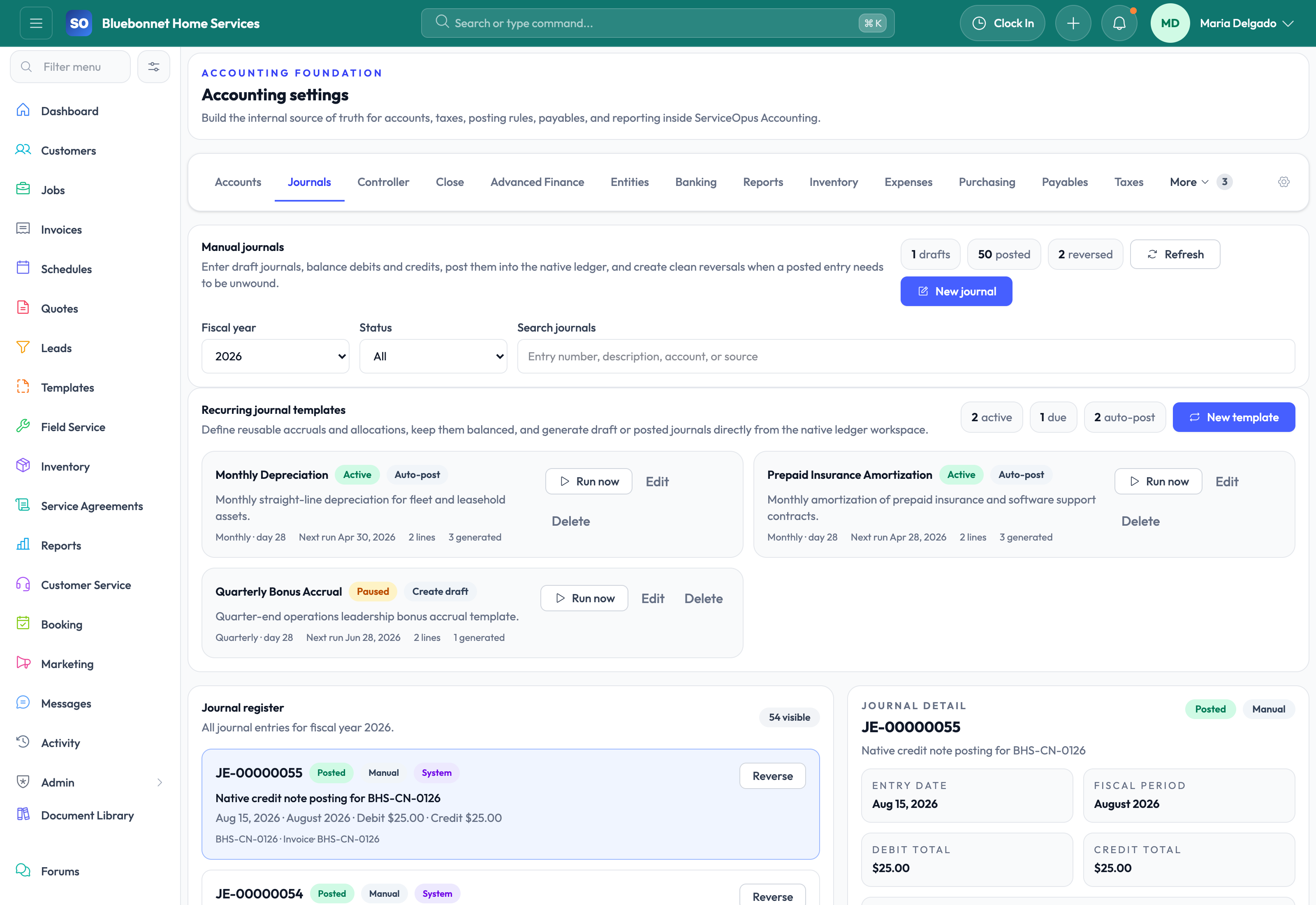Expand the More tabs menu
Image resolution: width=1316 pixels, height=905 pixels.
tap(1200, 182)
